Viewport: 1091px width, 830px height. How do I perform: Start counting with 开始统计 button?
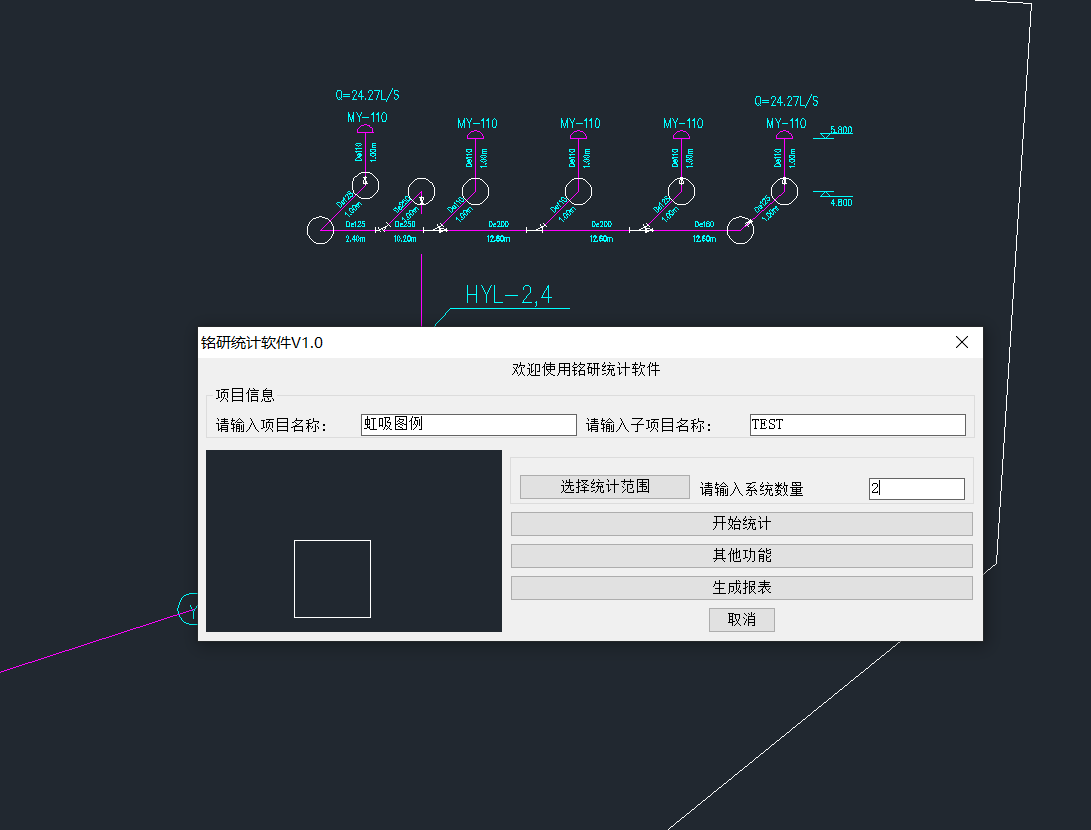pyautogui.click(x=741, y=524)
